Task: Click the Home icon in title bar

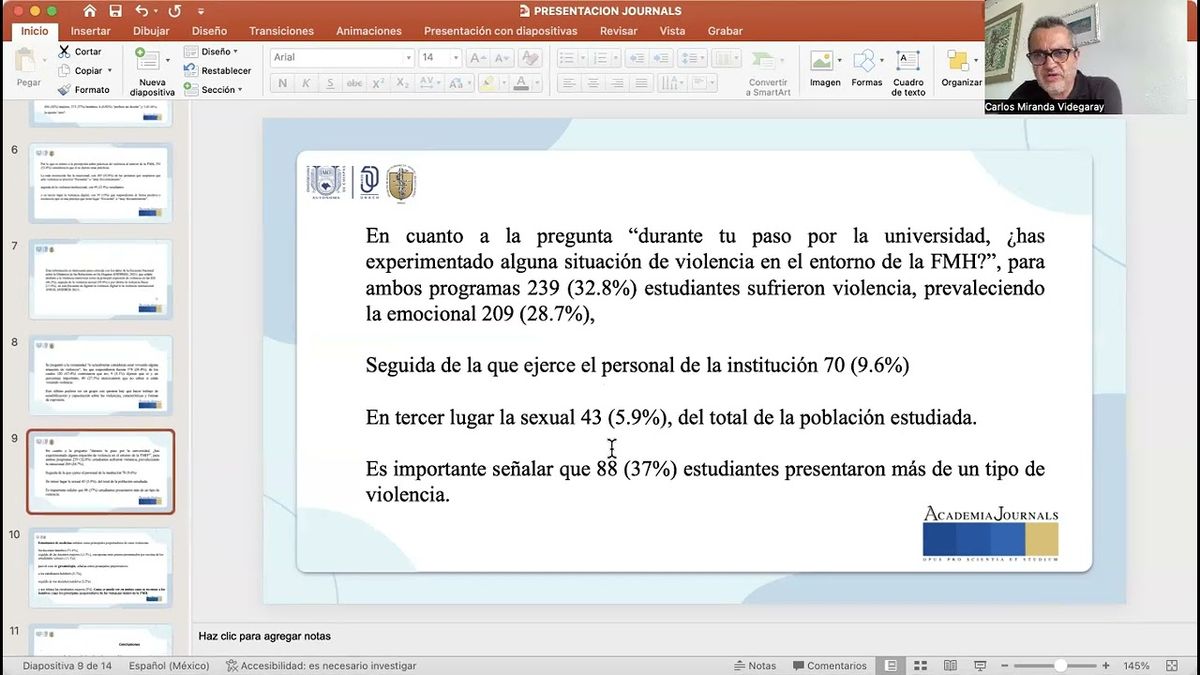Action: (90, 11)
